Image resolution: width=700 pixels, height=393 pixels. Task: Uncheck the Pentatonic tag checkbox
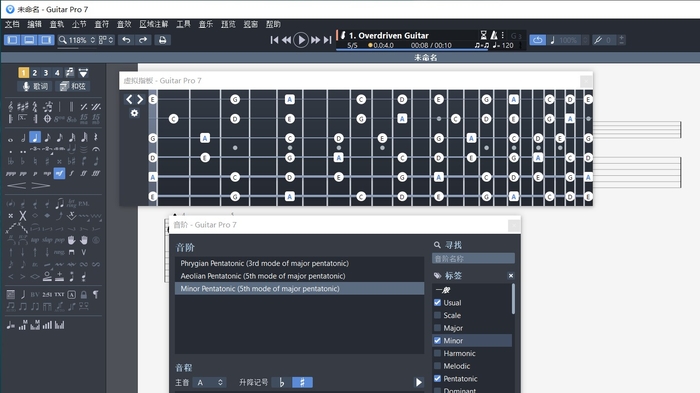pos(438,379)
